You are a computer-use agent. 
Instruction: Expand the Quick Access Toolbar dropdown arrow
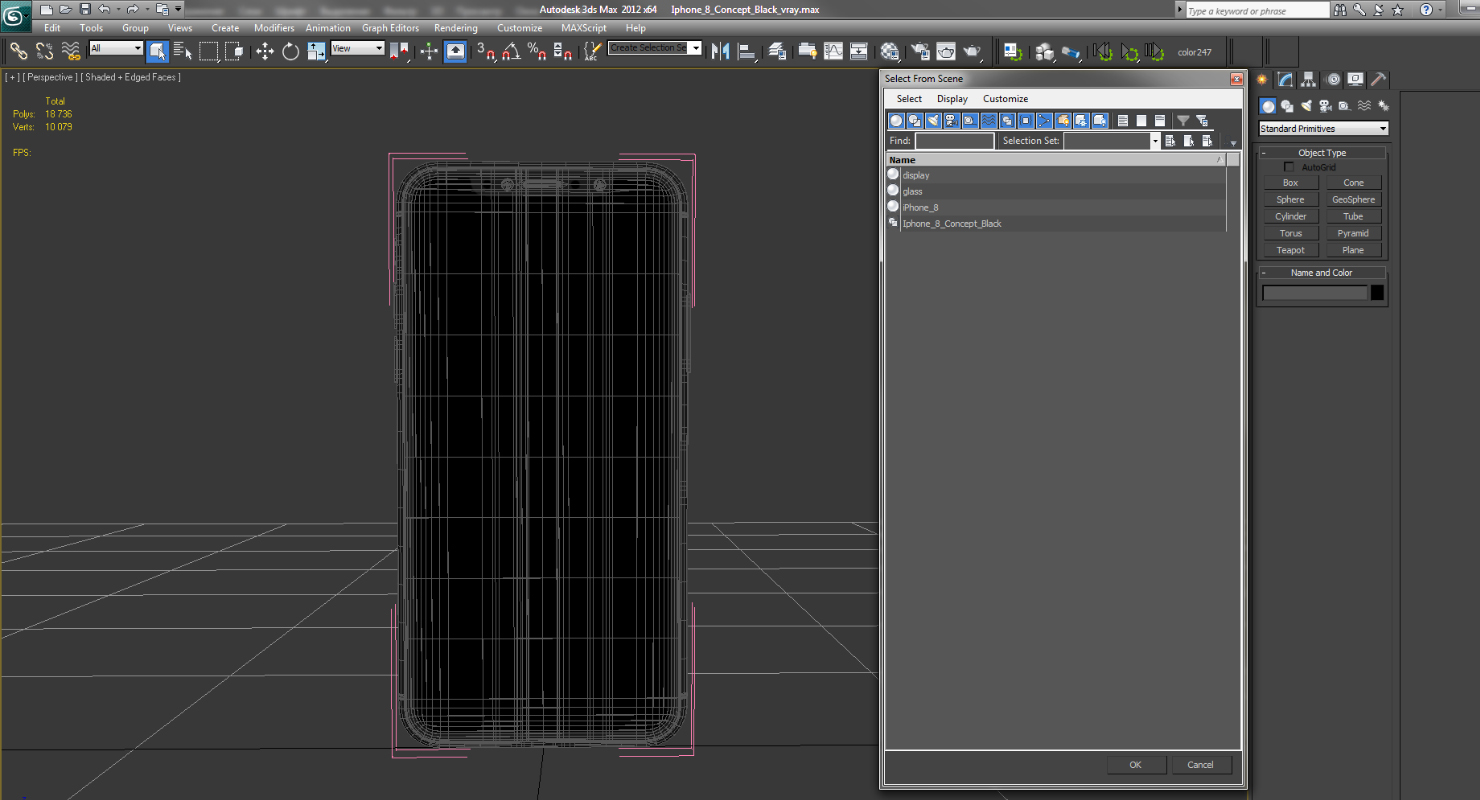[178, 9]
